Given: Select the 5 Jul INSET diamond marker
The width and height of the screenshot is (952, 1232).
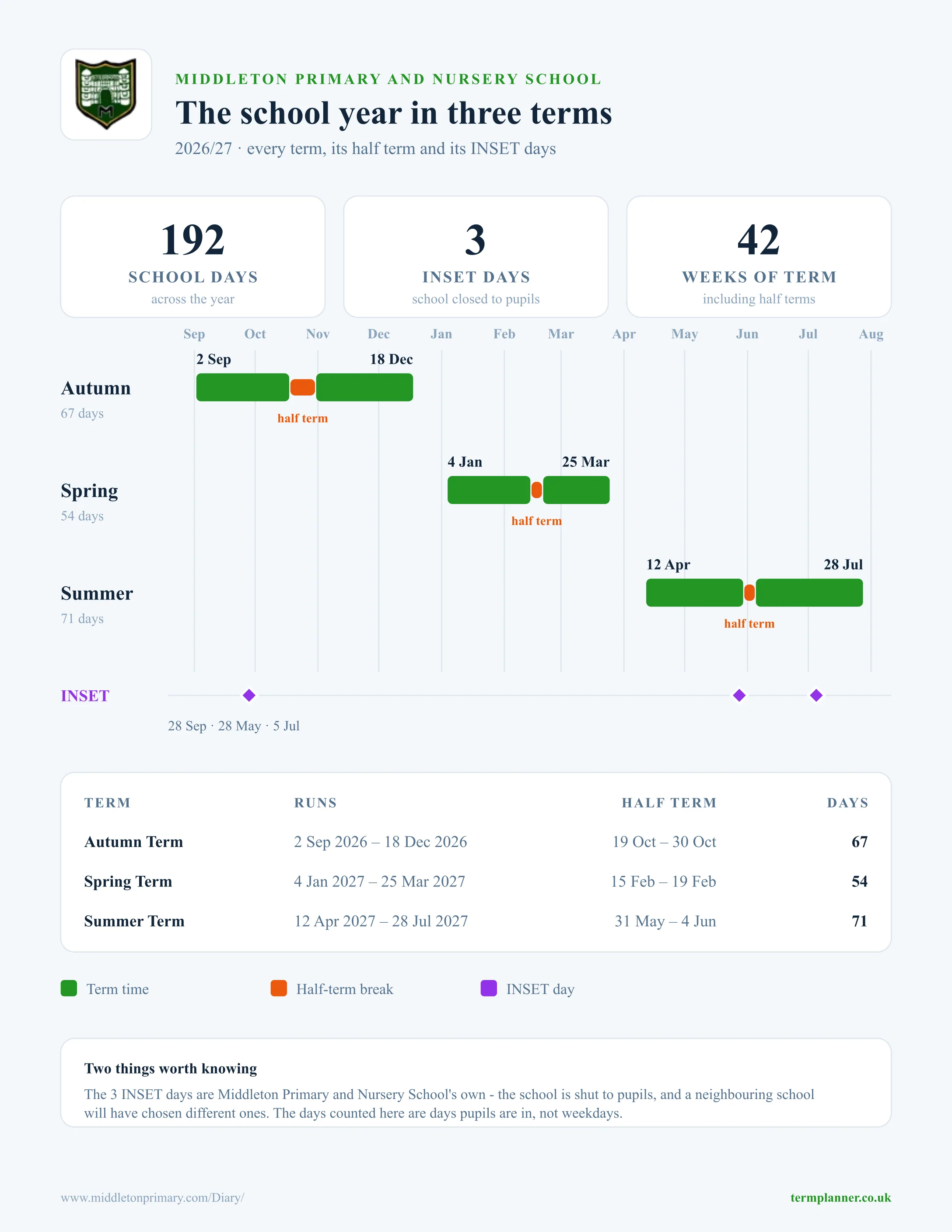Looking at the screenshot, I should pos(816,695).
